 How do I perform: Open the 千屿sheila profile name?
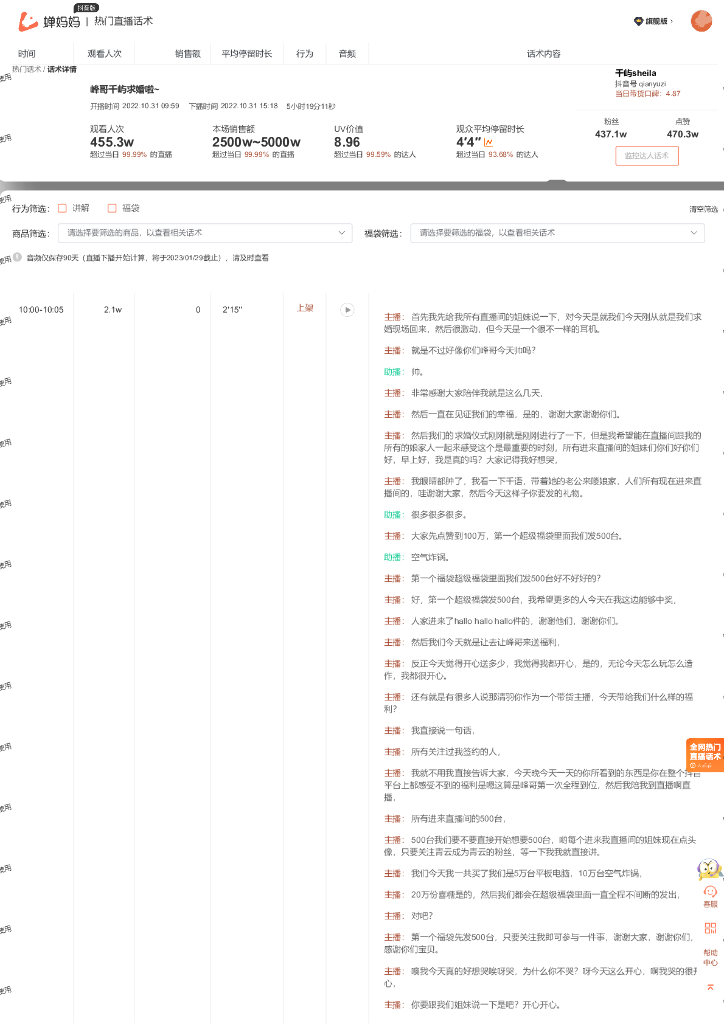[x=636, y=73]
